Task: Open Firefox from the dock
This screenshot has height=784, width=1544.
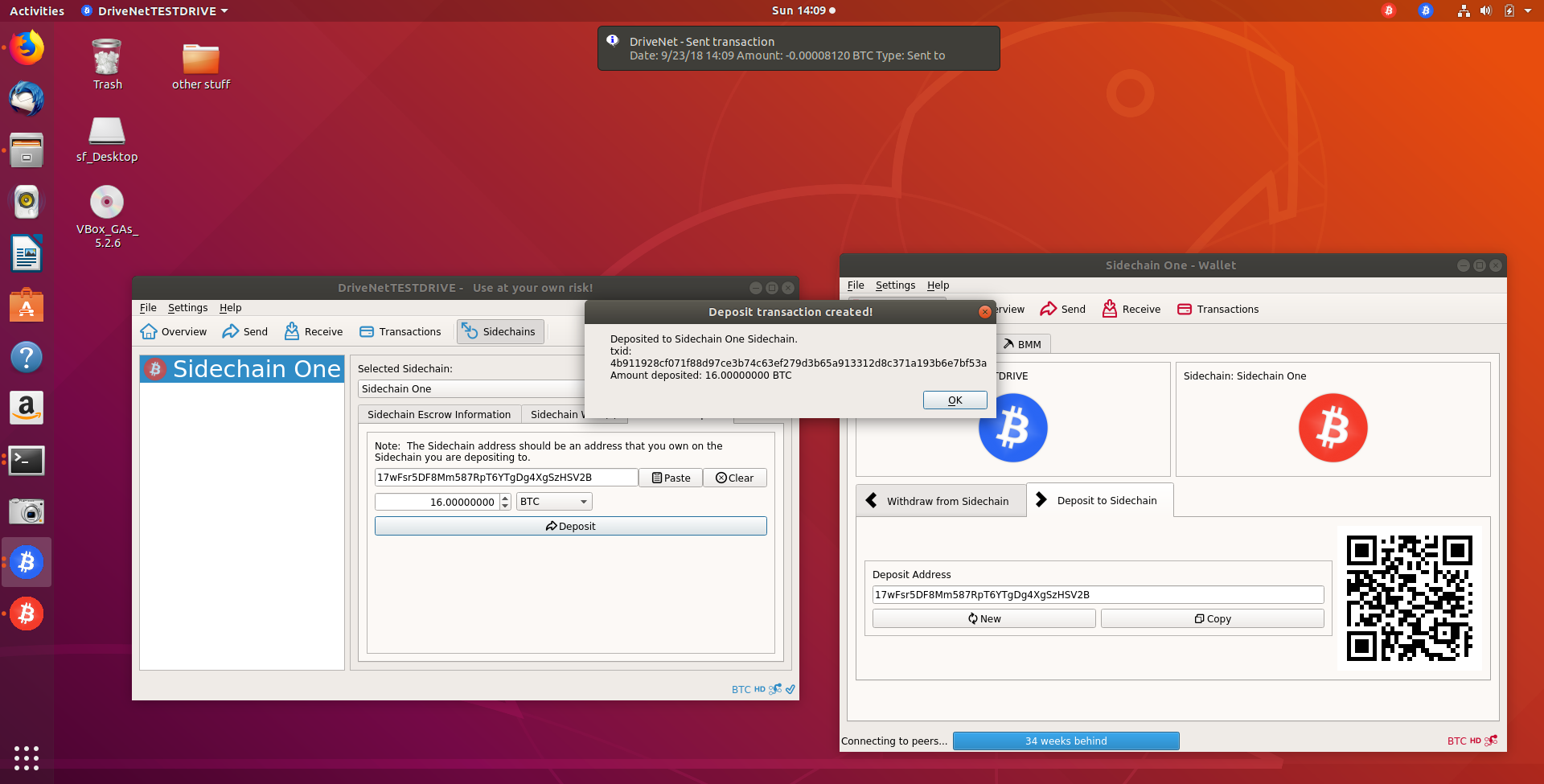Action: coord(27,47)
